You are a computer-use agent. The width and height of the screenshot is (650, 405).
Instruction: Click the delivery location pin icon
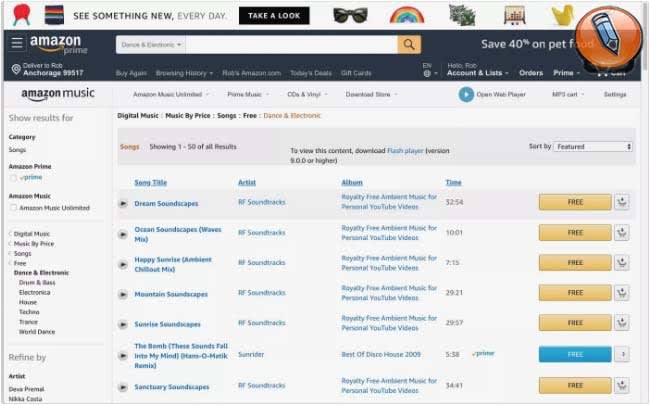pos(16,69)
